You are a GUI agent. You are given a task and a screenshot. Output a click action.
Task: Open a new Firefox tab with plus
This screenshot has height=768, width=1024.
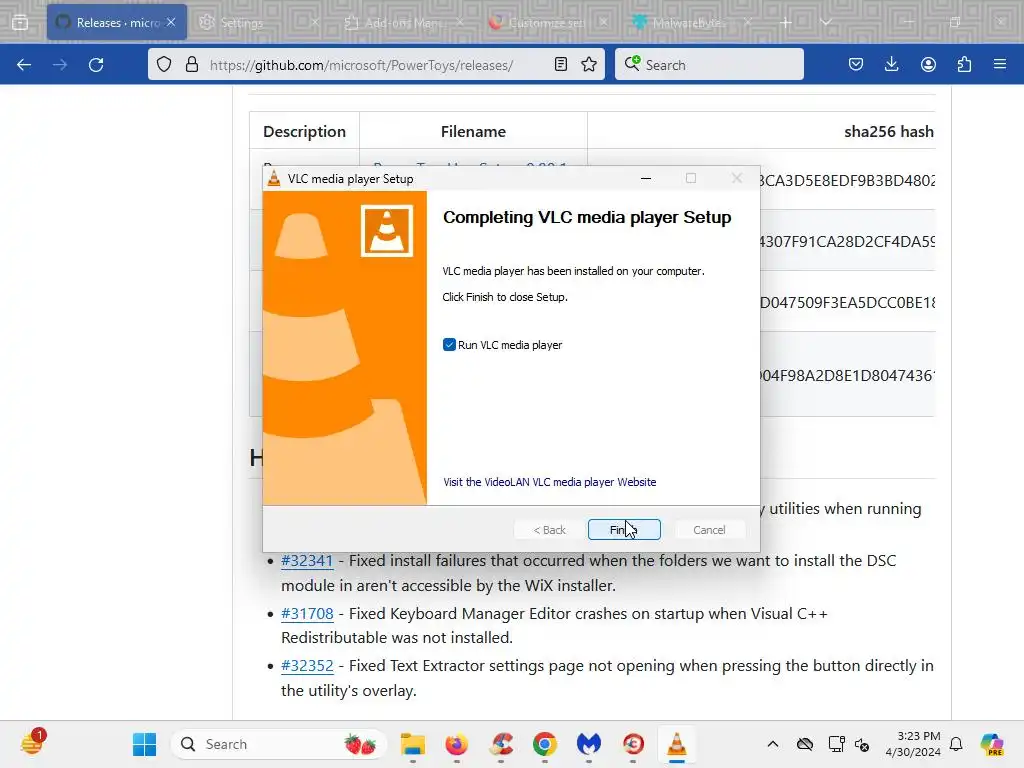point(786,23)
